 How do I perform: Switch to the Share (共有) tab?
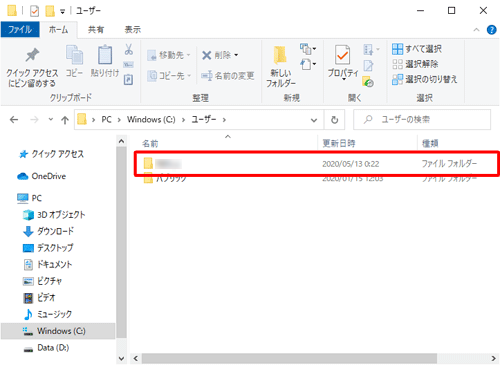tap(96, 30)
